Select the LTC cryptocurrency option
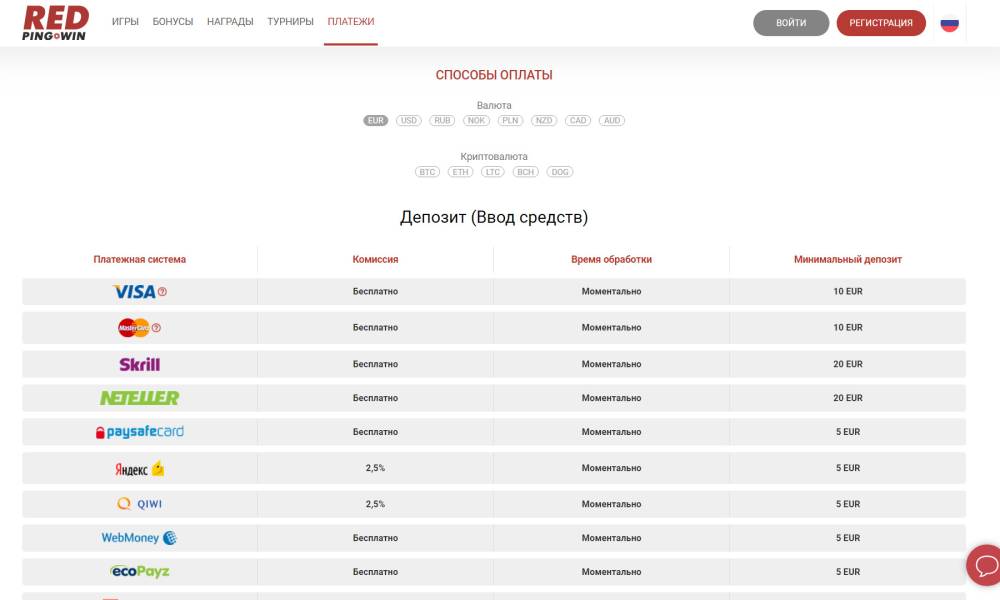 click(492, 172)
